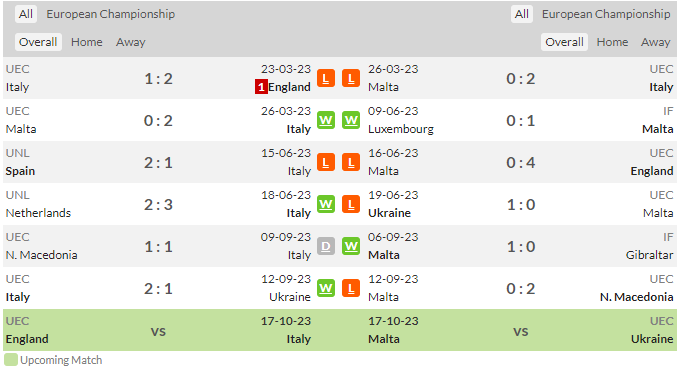Click the orange L badge for Malta vs N. Macedonia

tap(351, 288)
